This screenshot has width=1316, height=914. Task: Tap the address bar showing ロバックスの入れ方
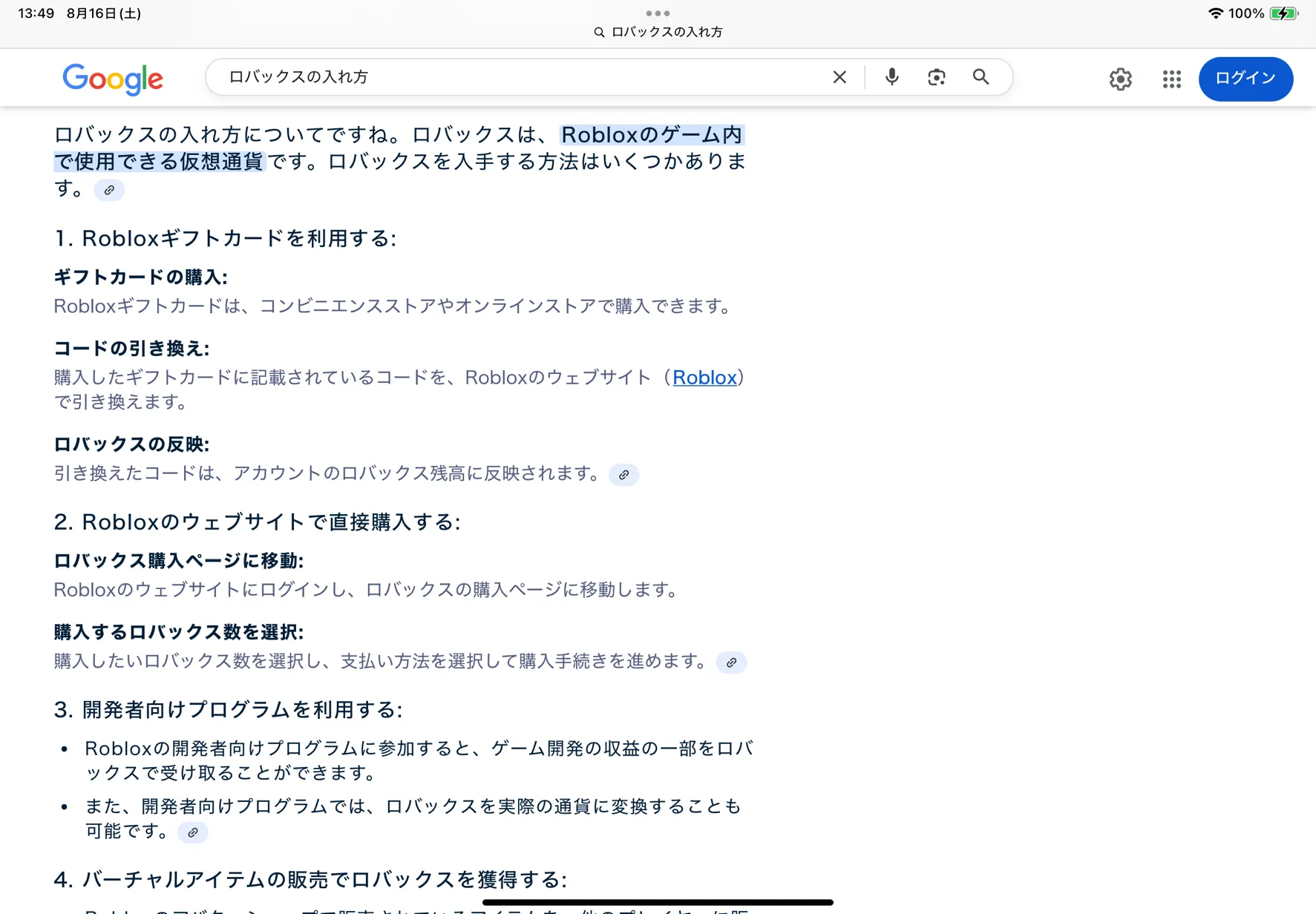(658, 32)
